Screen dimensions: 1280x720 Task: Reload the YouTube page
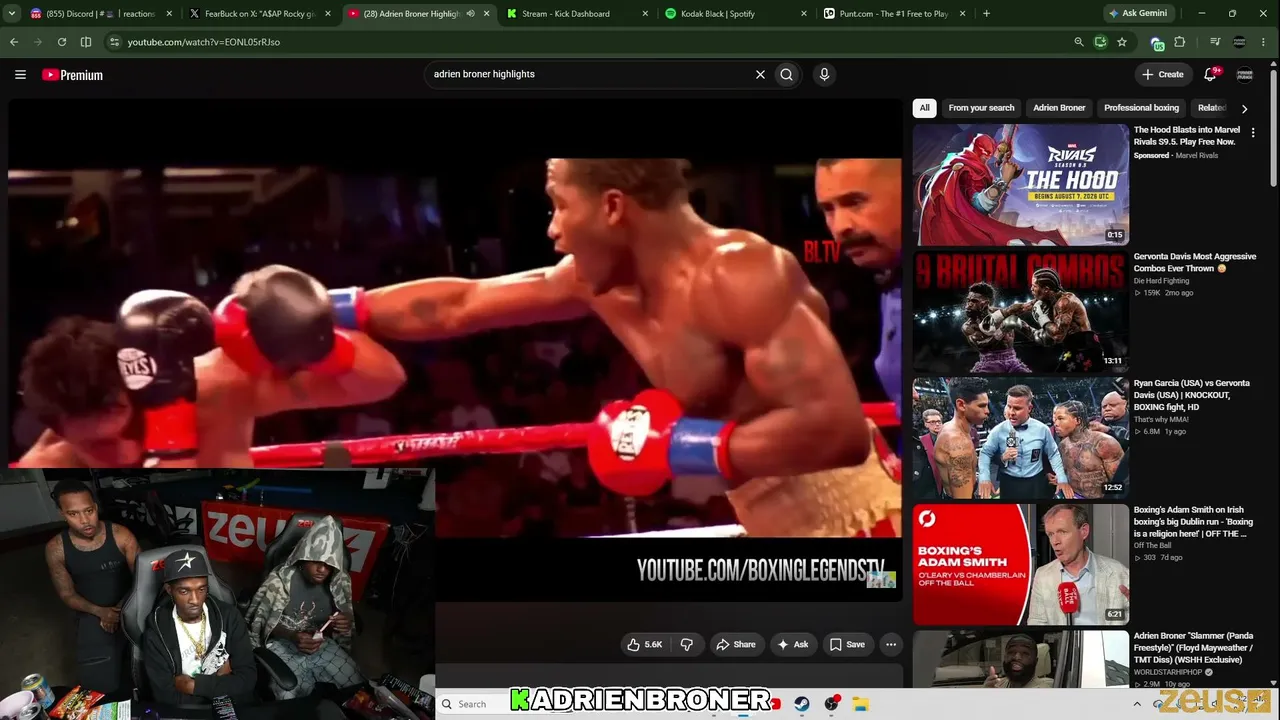(62, 42)
